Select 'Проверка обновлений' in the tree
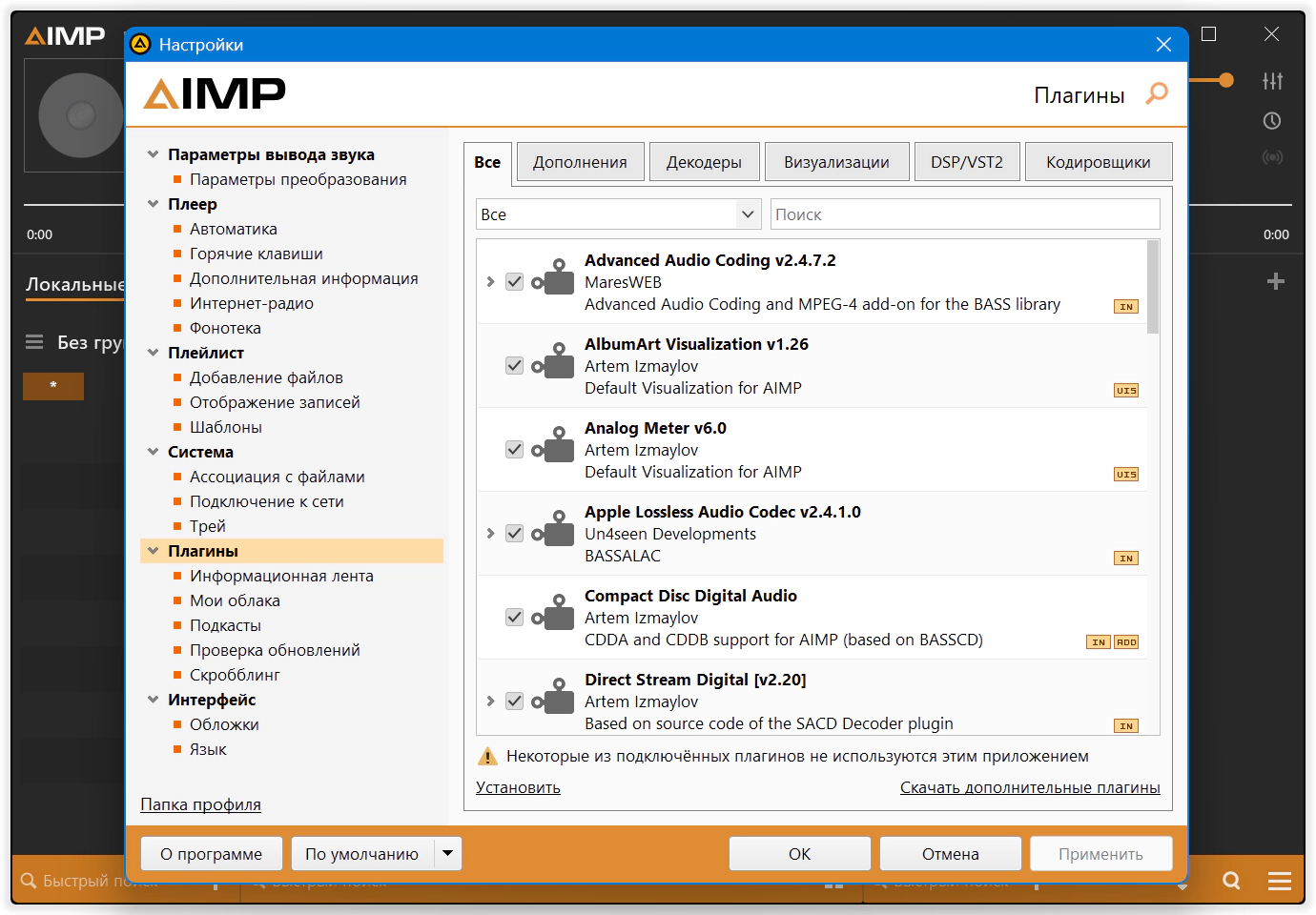 pos(275,650)
